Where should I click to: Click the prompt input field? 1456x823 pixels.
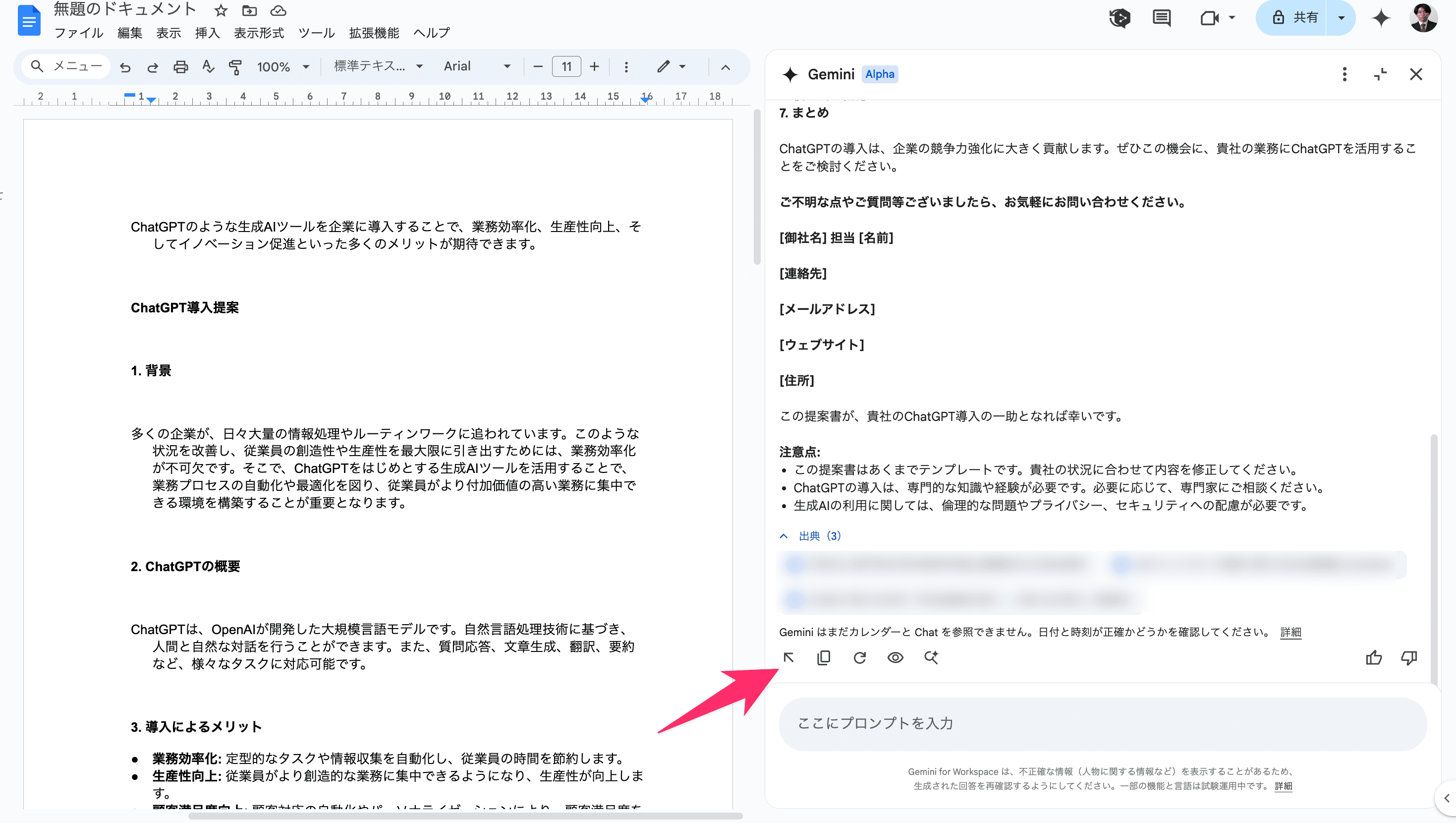click(x=1102, y=723)
